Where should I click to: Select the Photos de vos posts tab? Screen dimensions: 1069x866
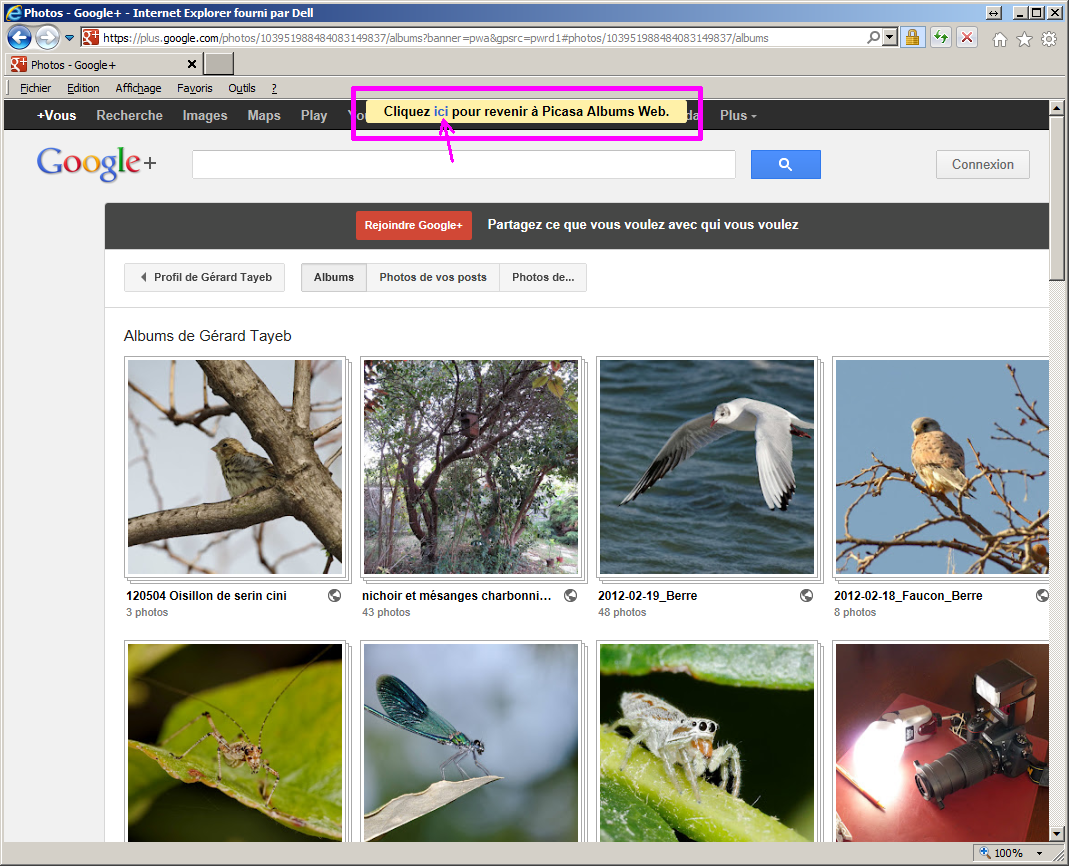coord(433,277)
